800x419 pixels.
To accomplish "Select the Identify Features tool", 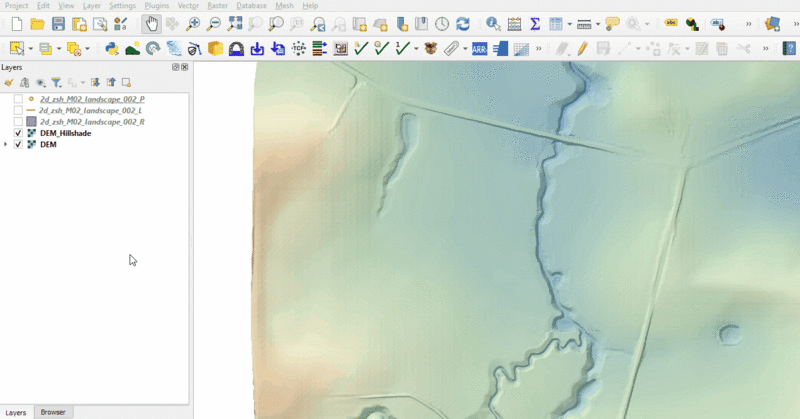I will click(x=493, y=23).
